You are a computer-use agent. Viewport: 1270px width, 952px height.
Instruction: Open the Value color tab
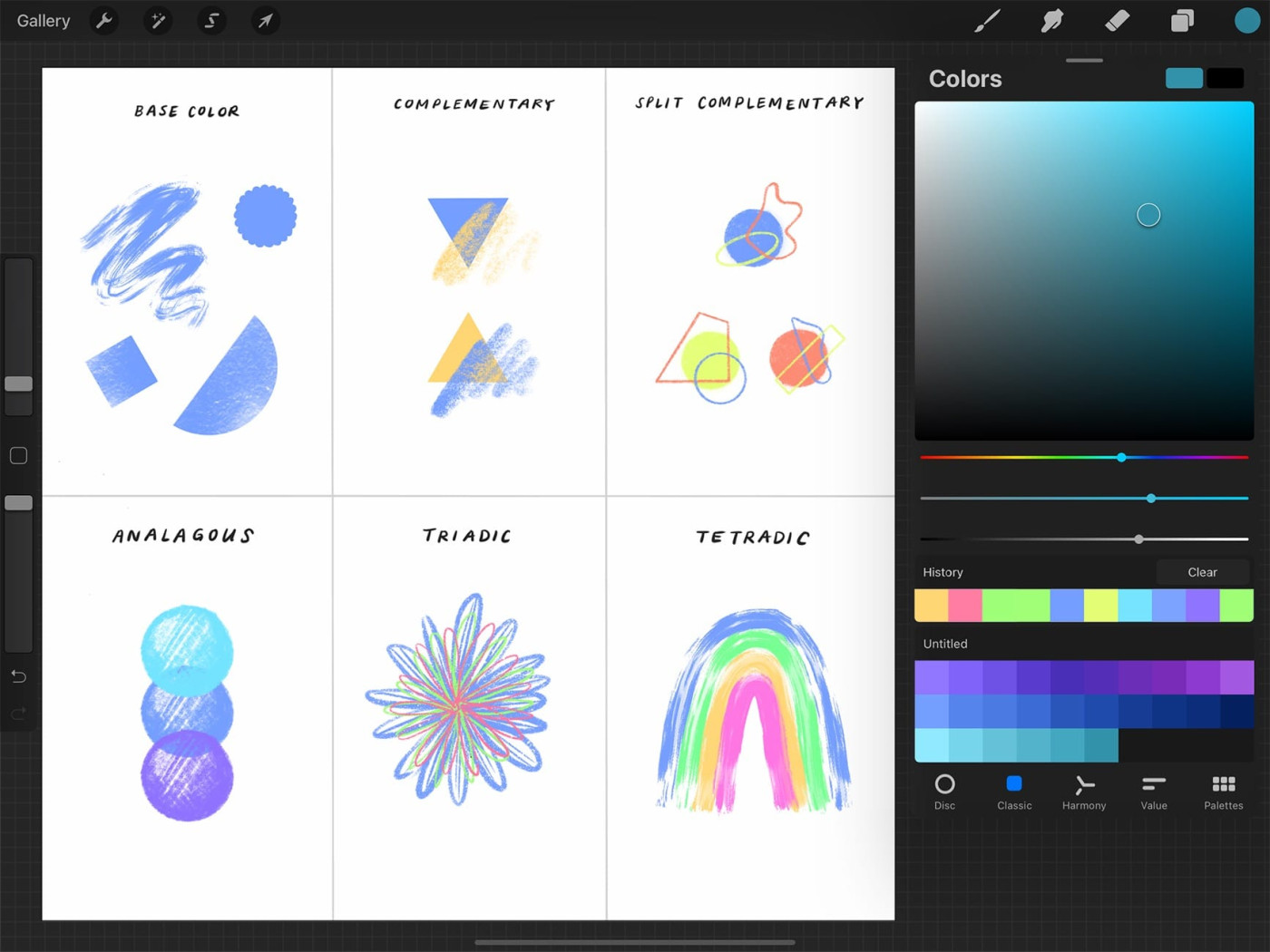pos(1154,792)
